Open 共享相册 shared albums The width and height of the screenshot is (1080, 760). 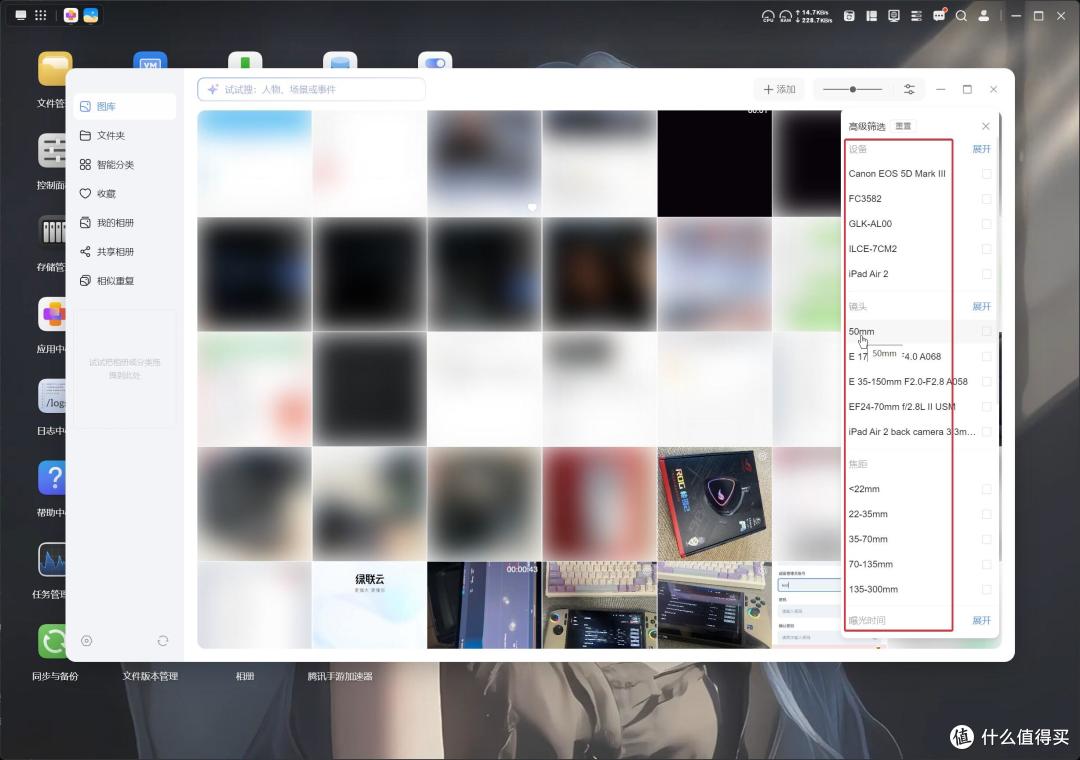click(125, 251)
